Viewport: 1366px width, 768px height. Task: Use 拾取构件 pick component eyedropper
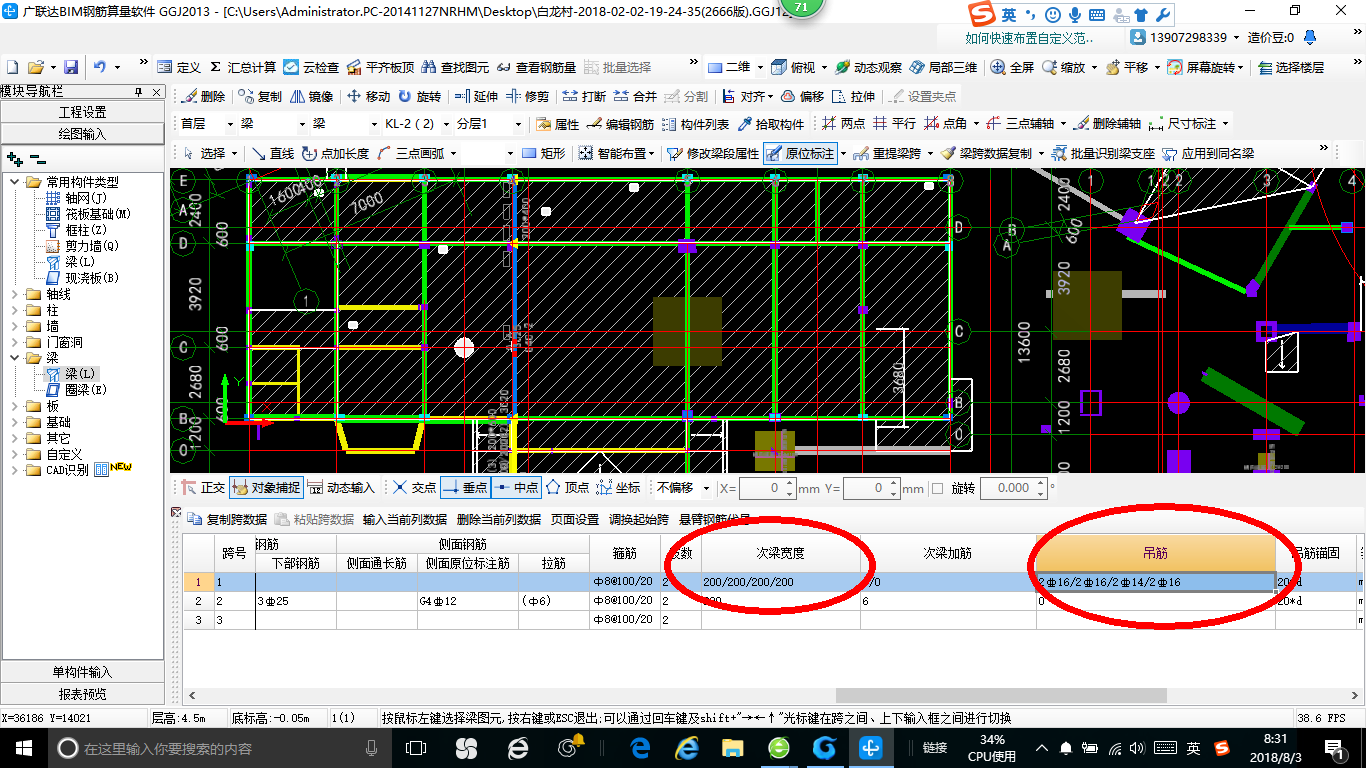tap(771, 124)
